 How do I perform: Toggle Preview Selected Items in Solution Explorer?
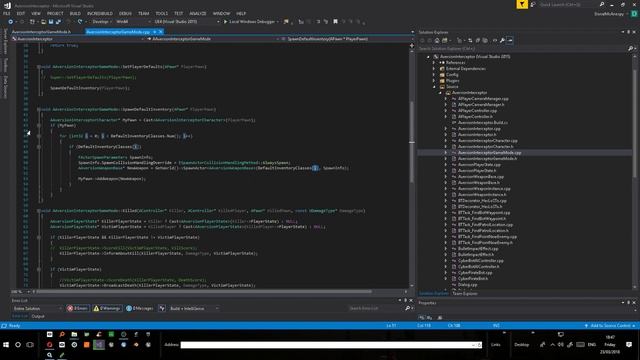(x=510, y=40)
